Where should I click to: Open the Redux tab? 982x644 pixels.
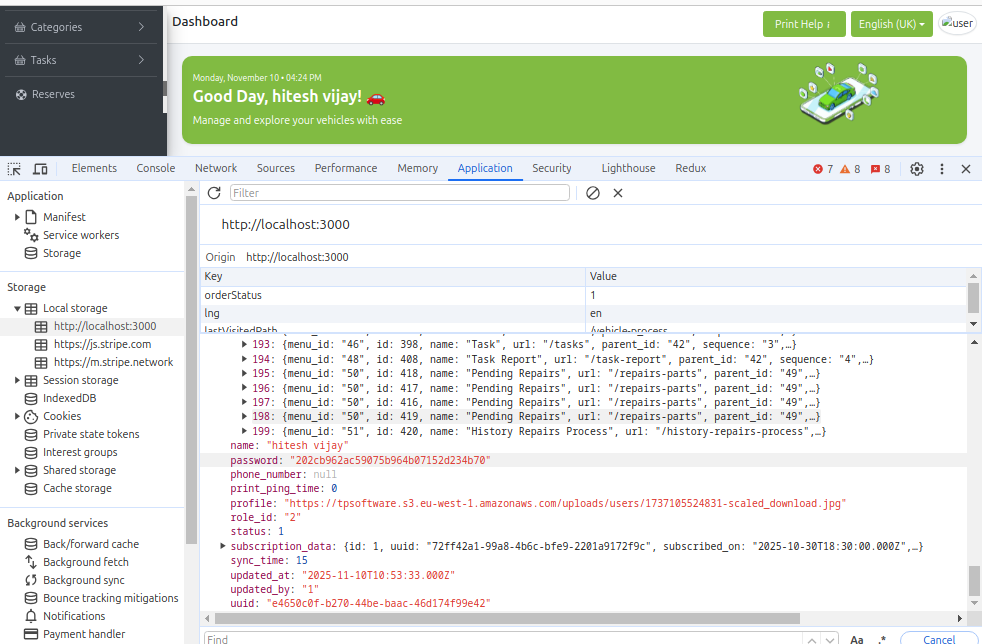[x=691, y=169]
